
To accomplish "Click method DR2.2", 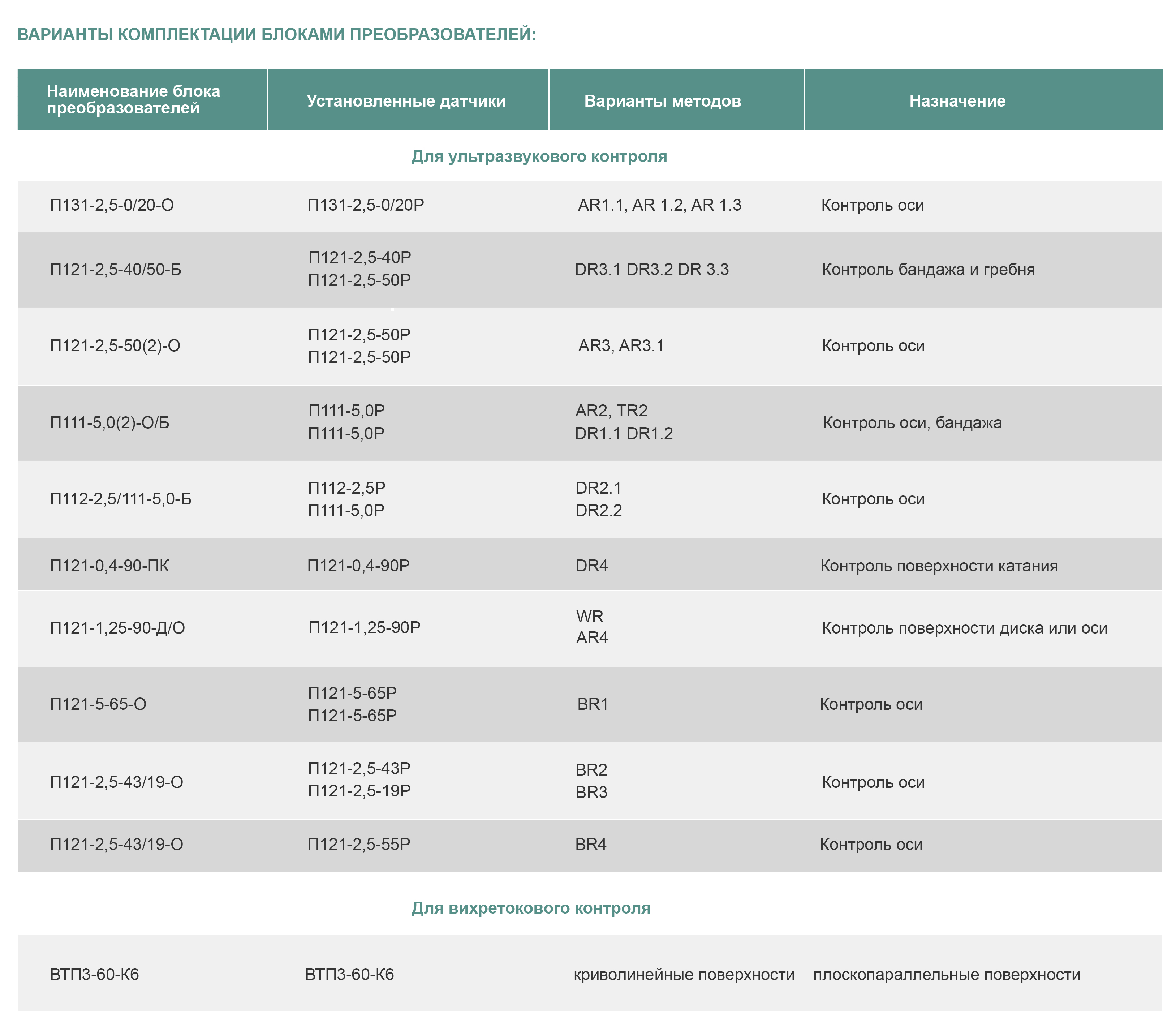I will pyautogui.click(x=599, y=510).
